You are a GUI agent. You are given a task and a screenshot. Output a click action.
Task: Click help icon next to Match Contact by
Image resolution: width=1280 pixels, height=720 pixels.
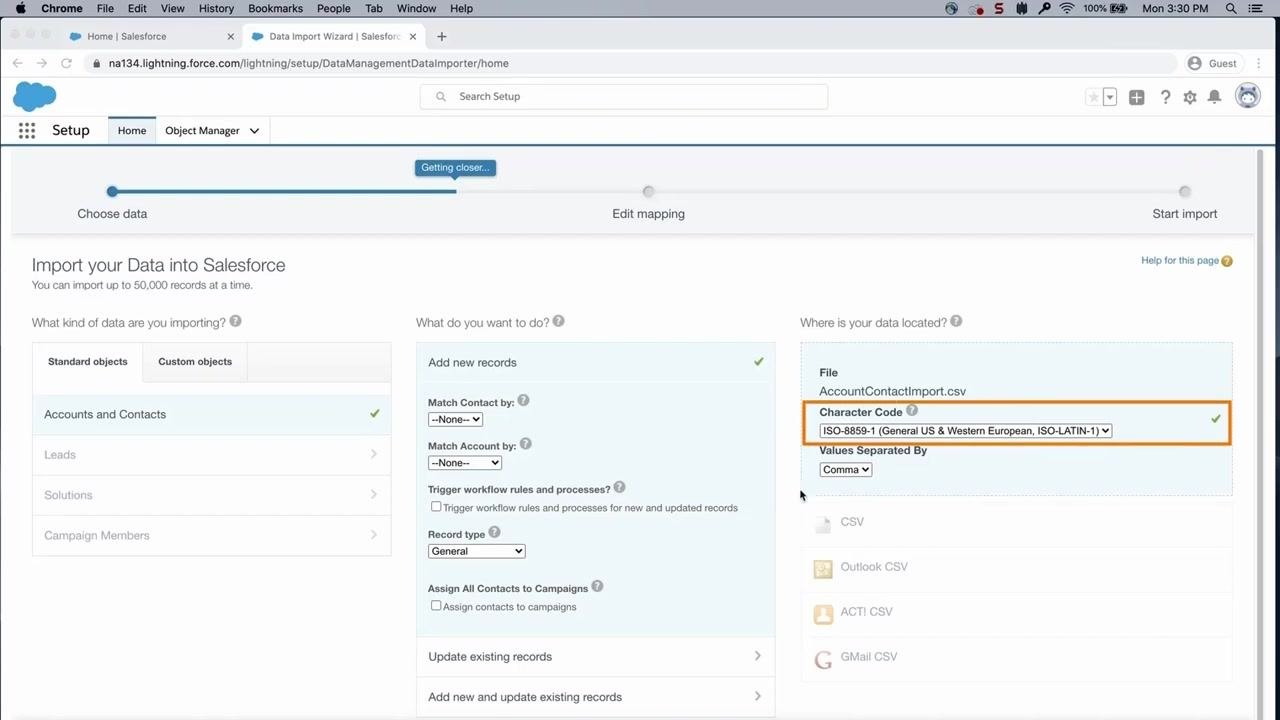tap(523, 401)
